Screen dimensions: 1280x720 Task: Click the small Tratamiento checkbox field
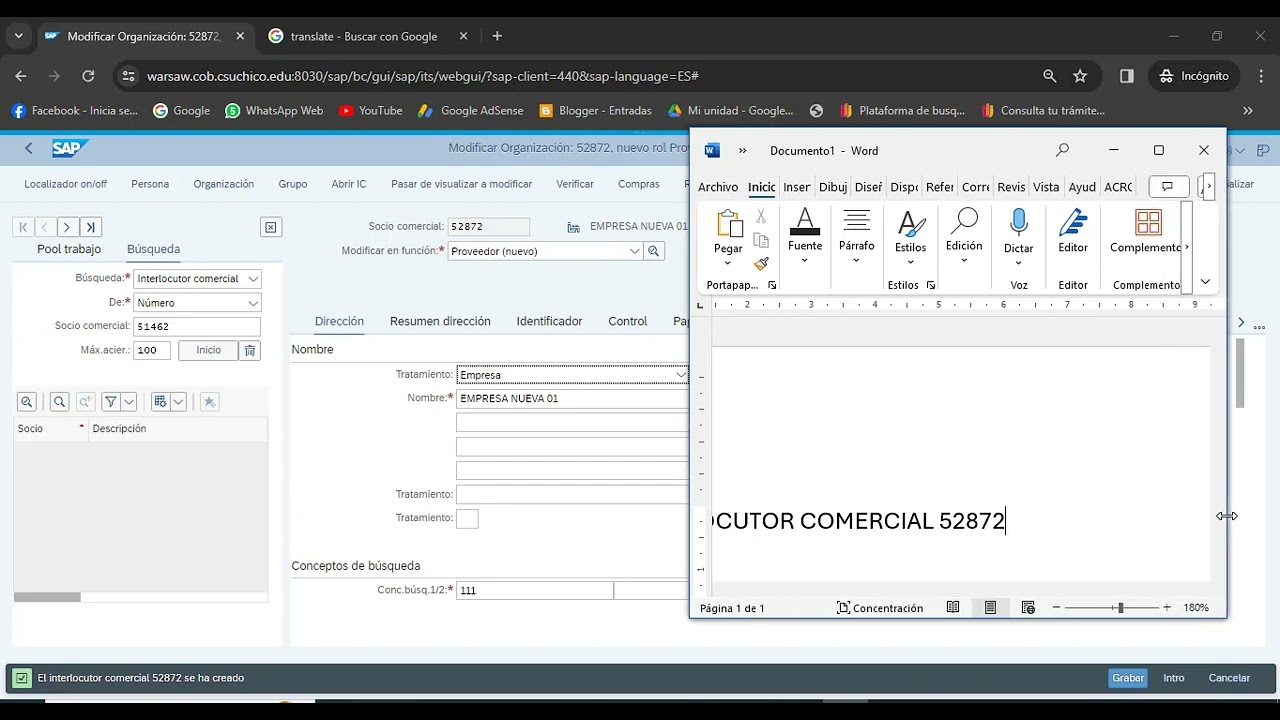(x=467, y=518)
